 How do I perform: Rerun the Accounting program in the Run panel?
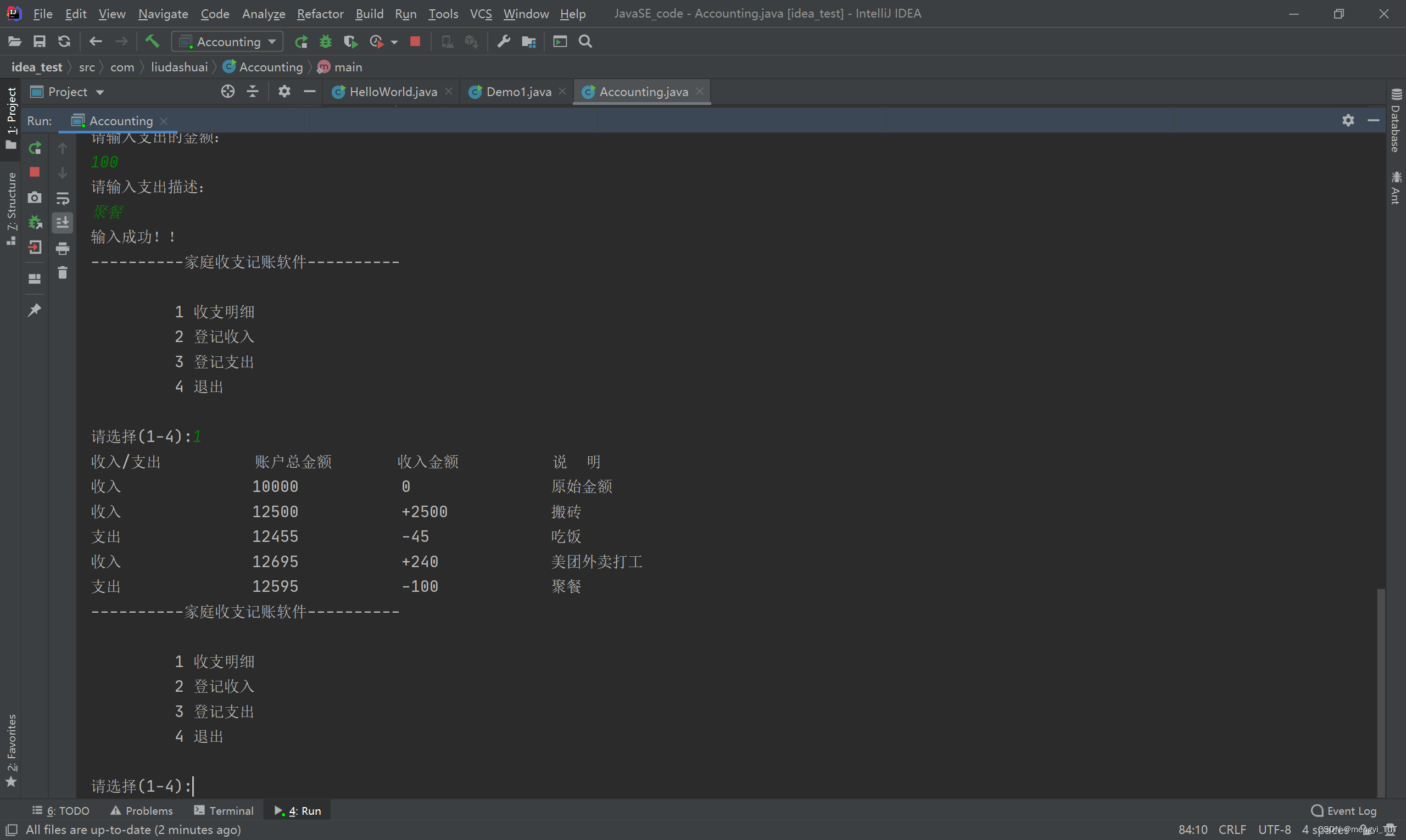pyautogui.click(x=35, y=148)
